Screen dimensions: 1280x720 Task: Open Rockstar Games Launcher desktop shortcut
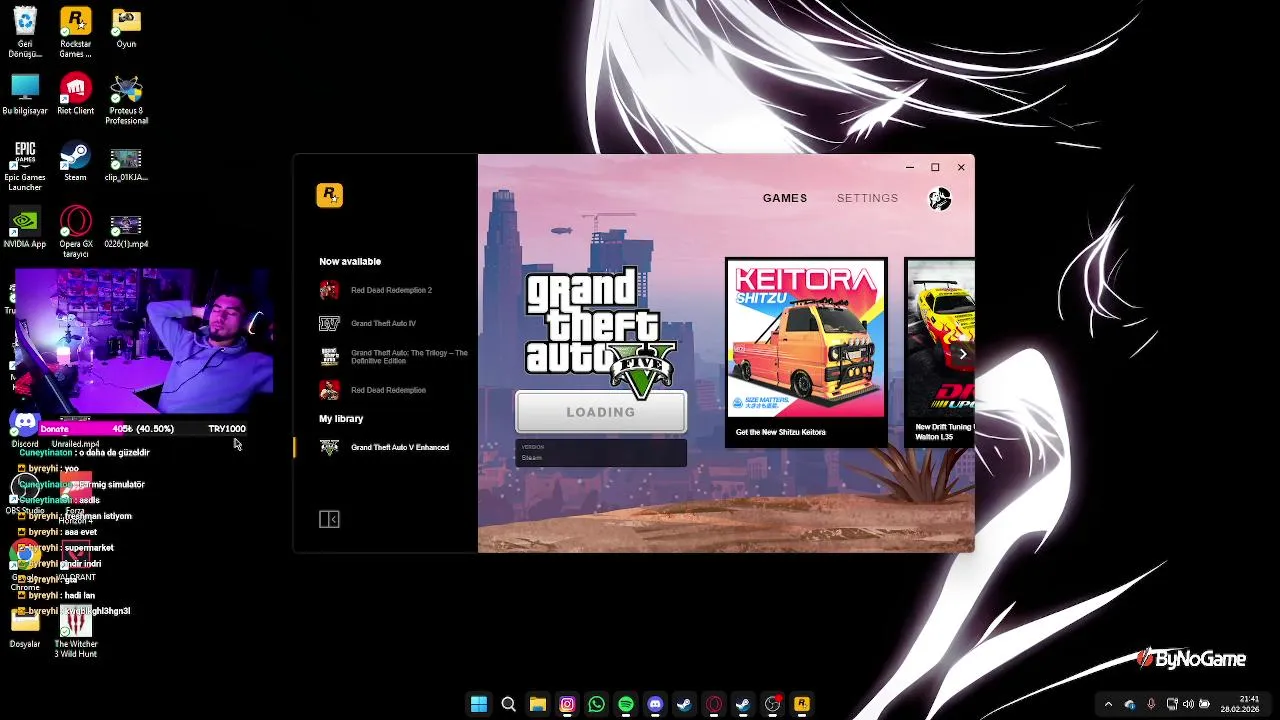pos(75,33)
